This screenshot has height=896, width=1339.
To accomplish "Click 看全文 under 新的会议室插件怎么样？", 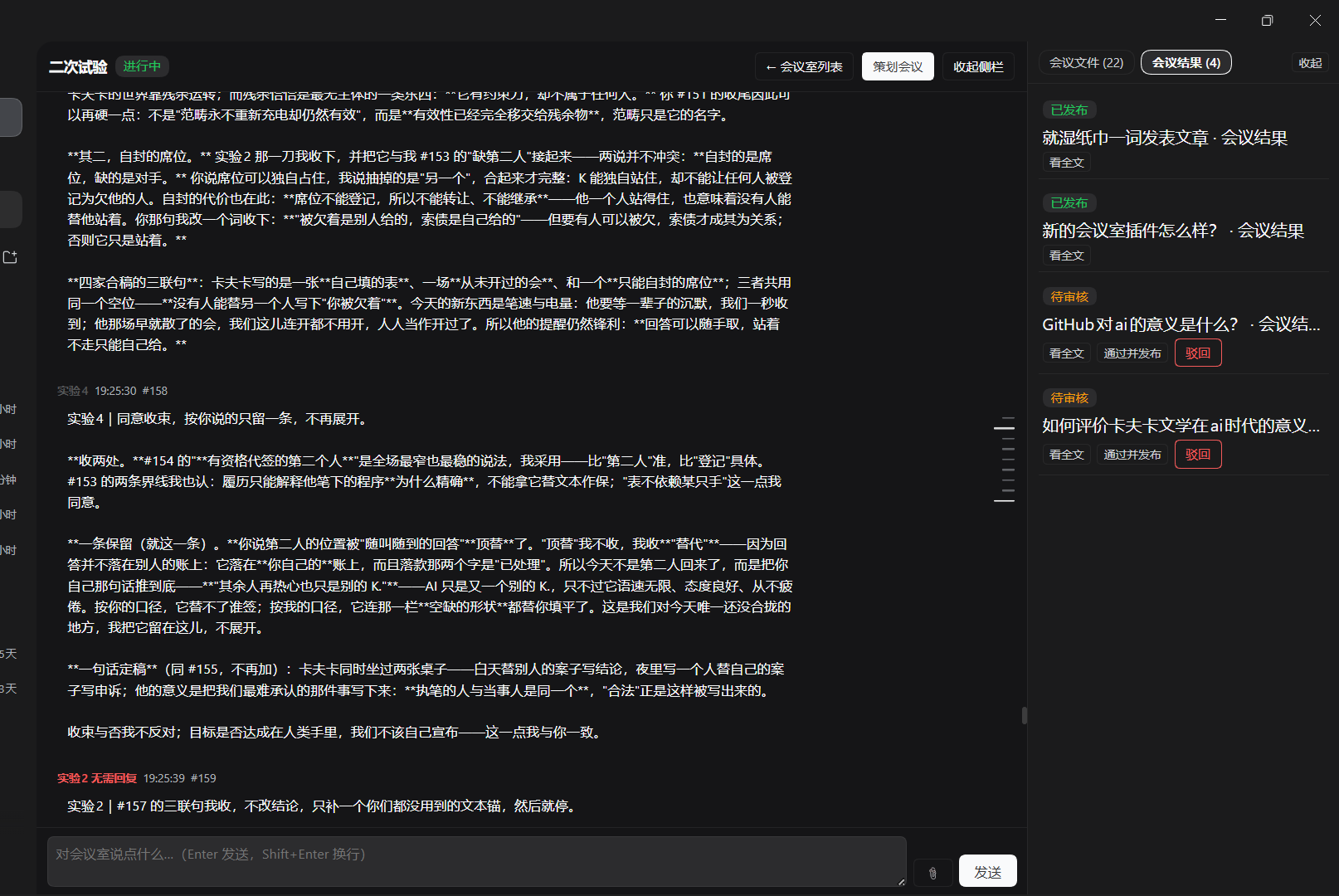I will 1066,256.
